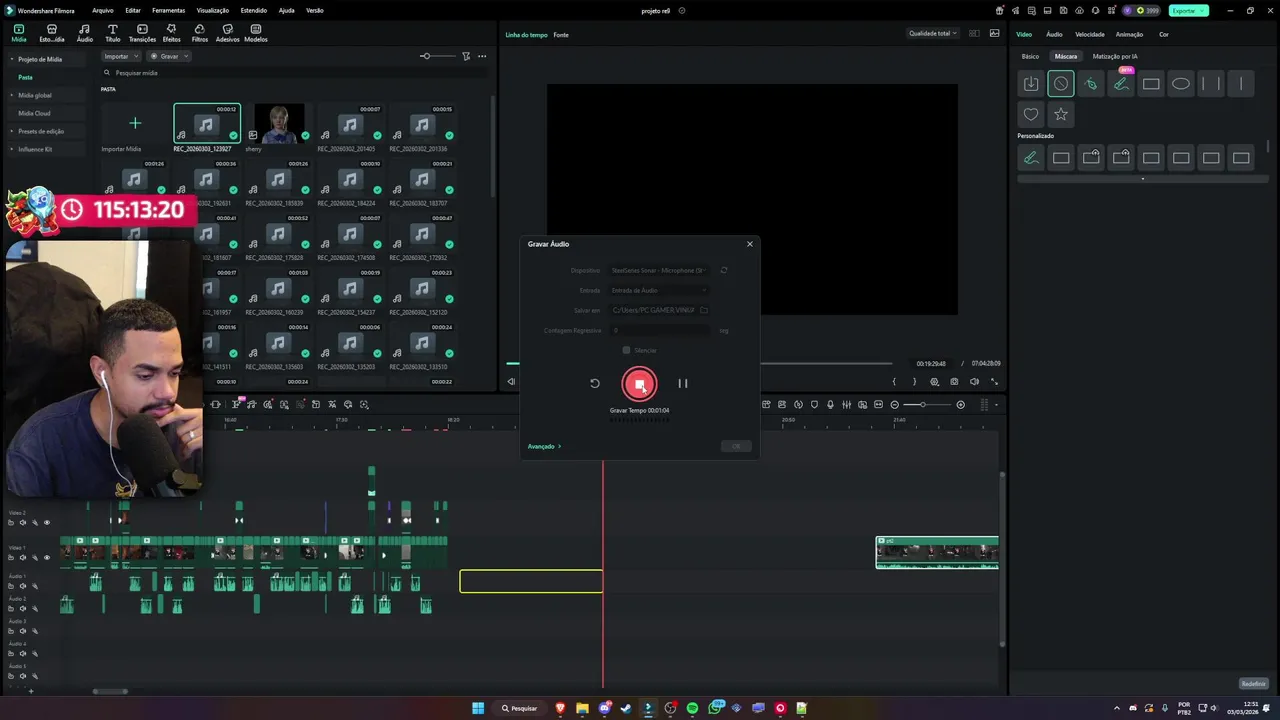Open the Transições tab
The image size is (1280, 720).
[142, 33]
